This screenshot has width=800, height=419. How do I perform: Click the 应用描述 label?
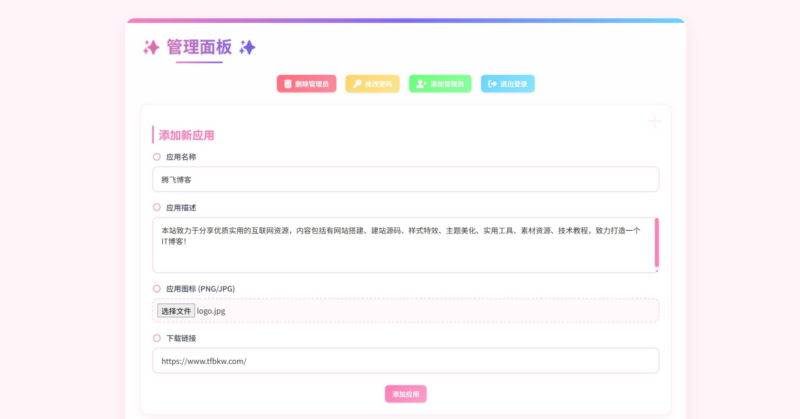(x=181, y=208)
